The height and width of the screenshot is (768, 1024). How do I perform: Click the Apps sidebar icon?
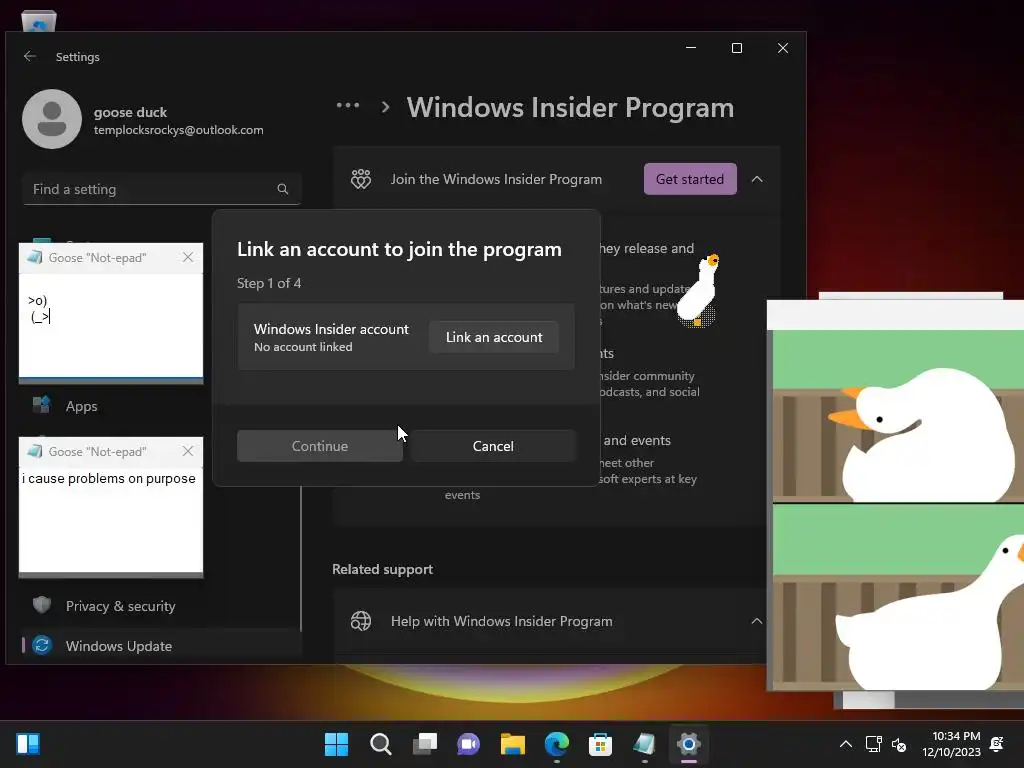[x=42, y=405]
